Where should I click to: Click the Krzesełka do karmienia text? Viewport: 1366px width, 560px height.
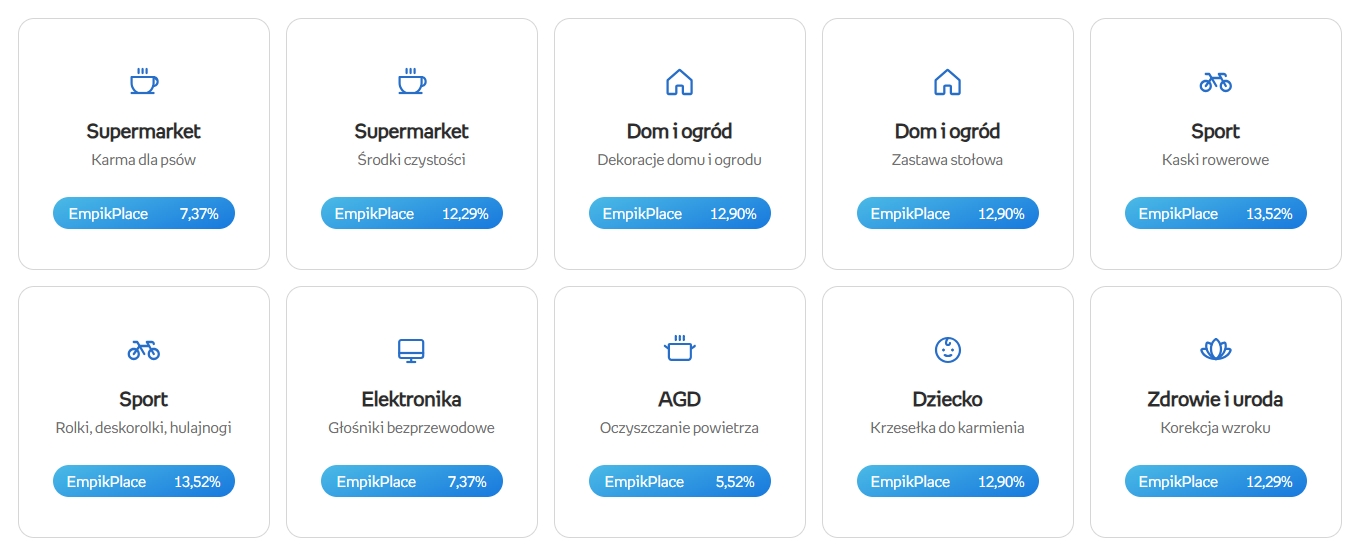[x=948, y=428]
